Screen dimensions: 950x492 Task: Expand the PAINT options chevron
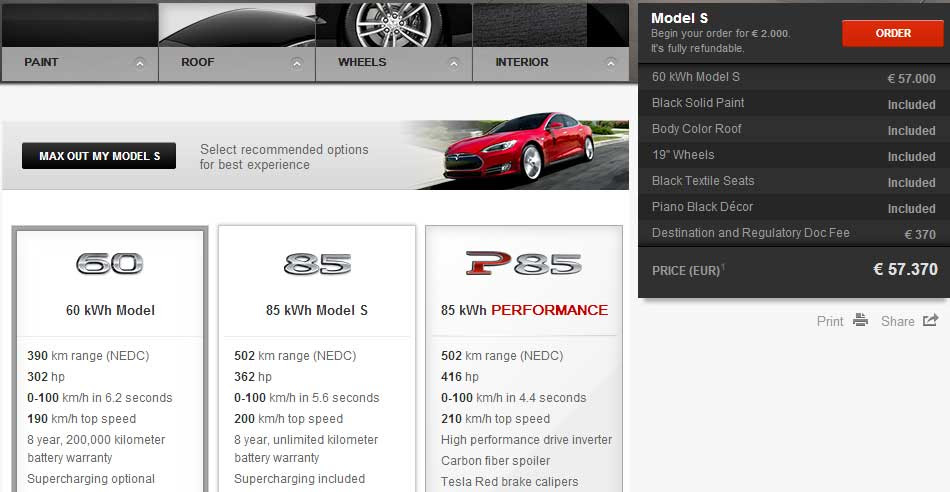pyautogui.click(x=140, y=62)
